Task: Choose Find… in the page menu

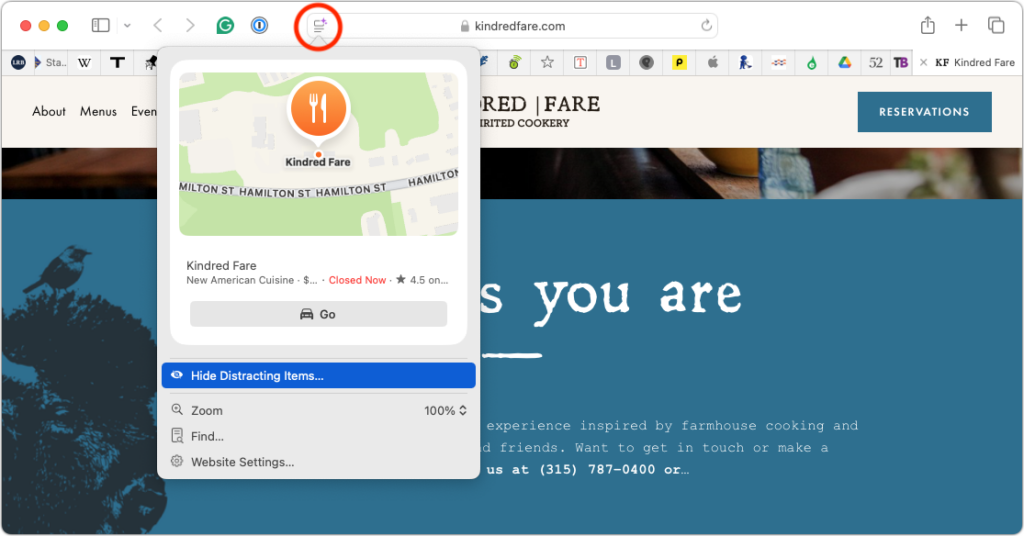Action: click(x=207, y=436)
